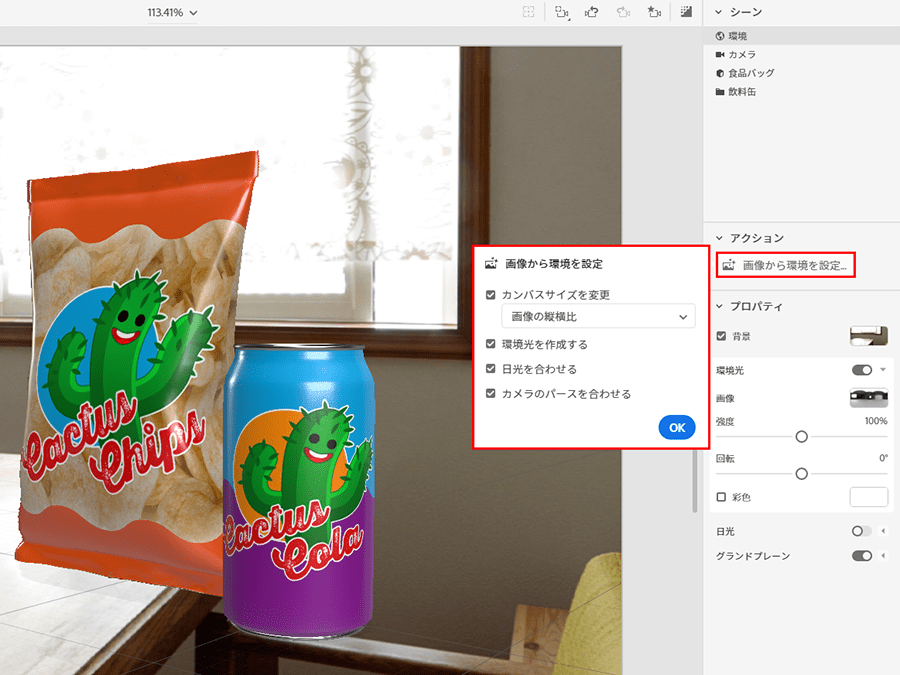Viewport: 900px width, 675px height.
Task: Open the 彩色 color swatch
Action: (x=869, y=497)
